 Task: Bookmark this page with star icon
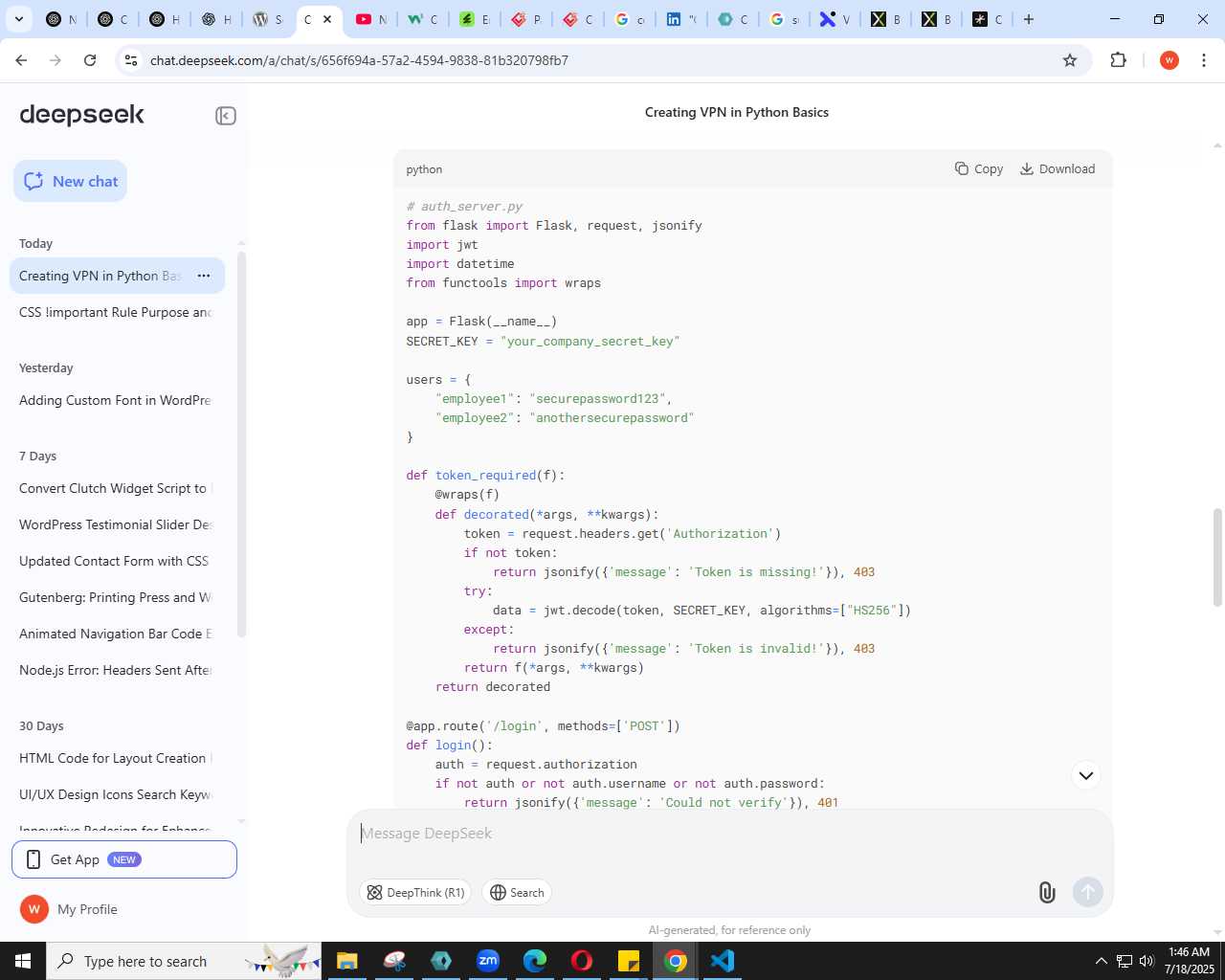click(x=1070, y=60)
